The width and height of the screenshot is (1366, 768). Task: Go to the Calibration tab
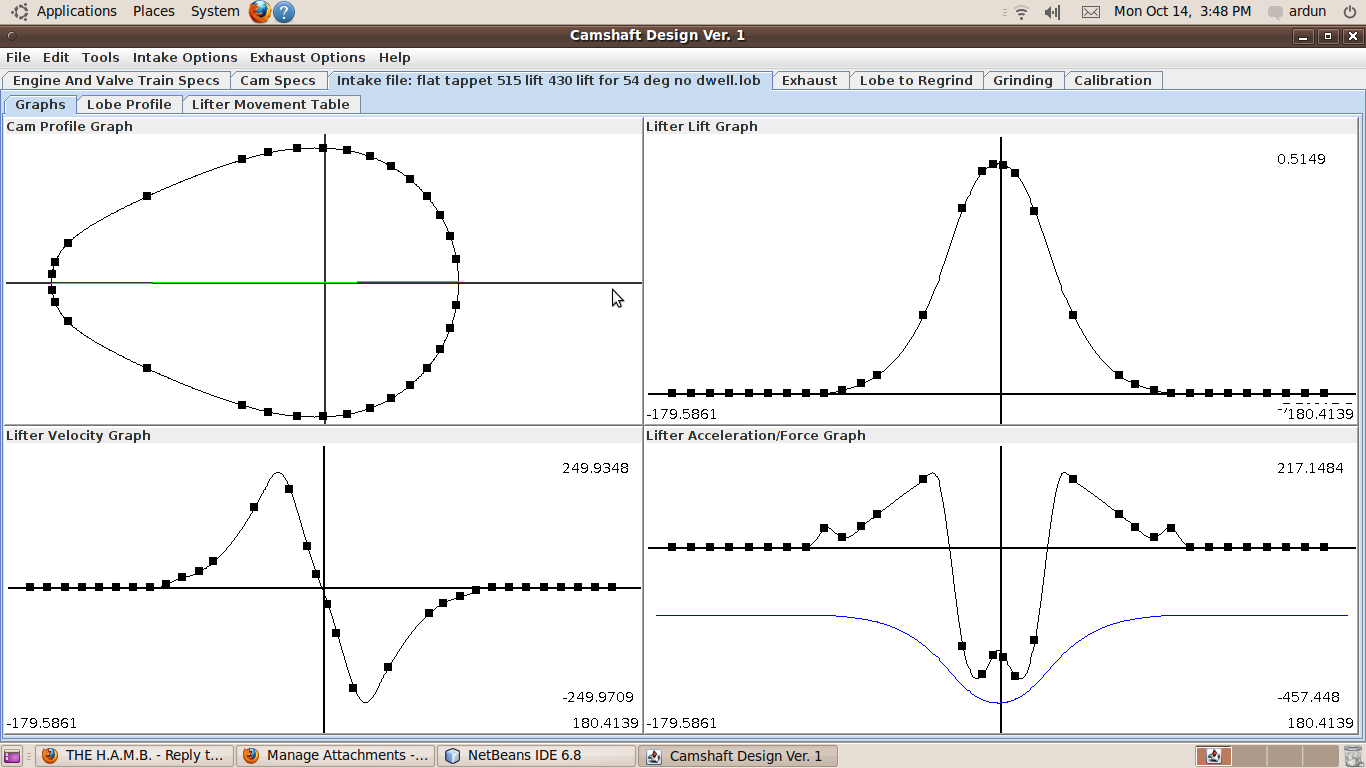coord(1112,81)
